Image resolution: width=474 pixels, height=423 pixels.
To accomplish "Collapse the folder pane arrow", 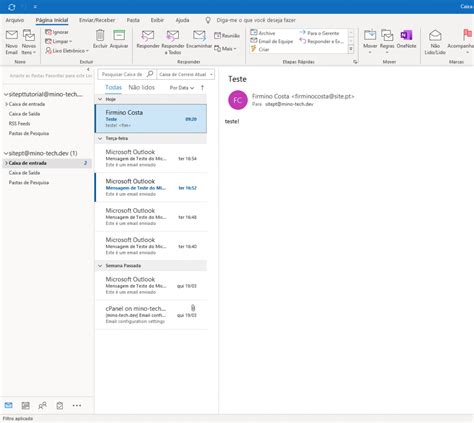I will coord(88,69).
